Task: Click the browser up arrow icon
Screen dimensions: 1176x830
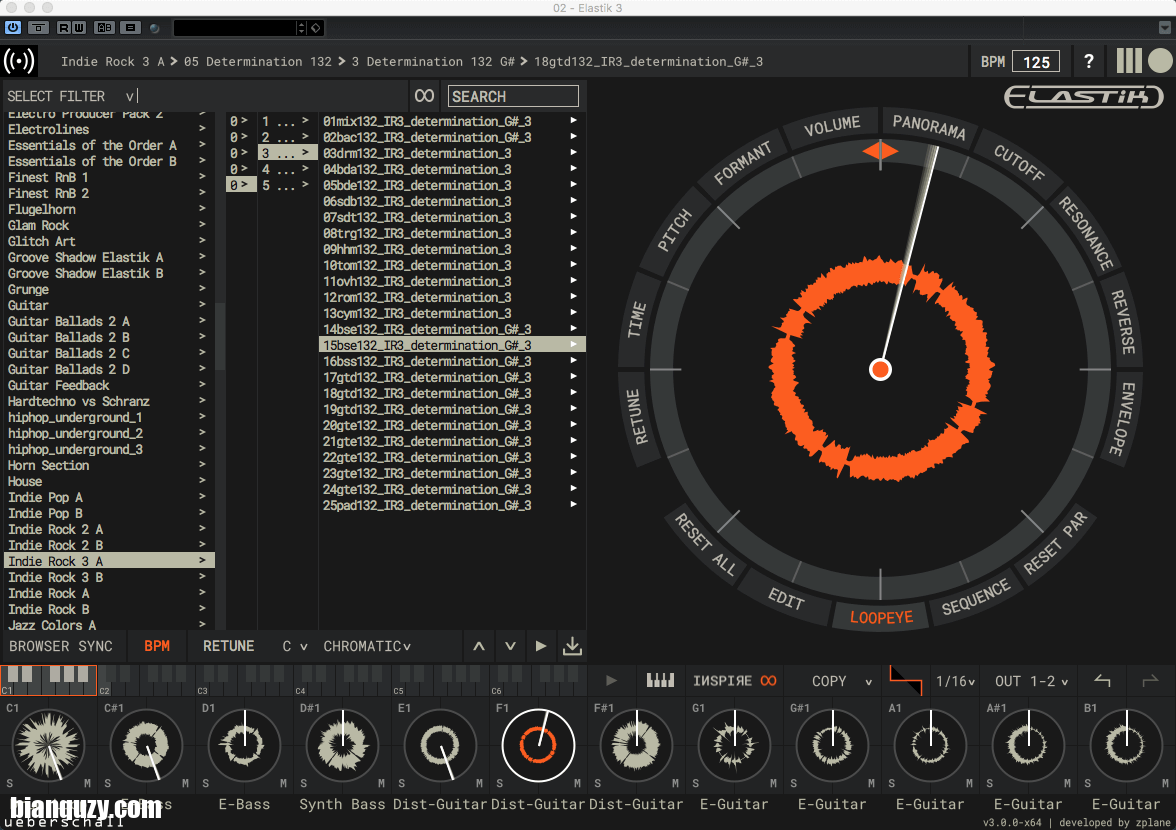Action: point(478,646)
